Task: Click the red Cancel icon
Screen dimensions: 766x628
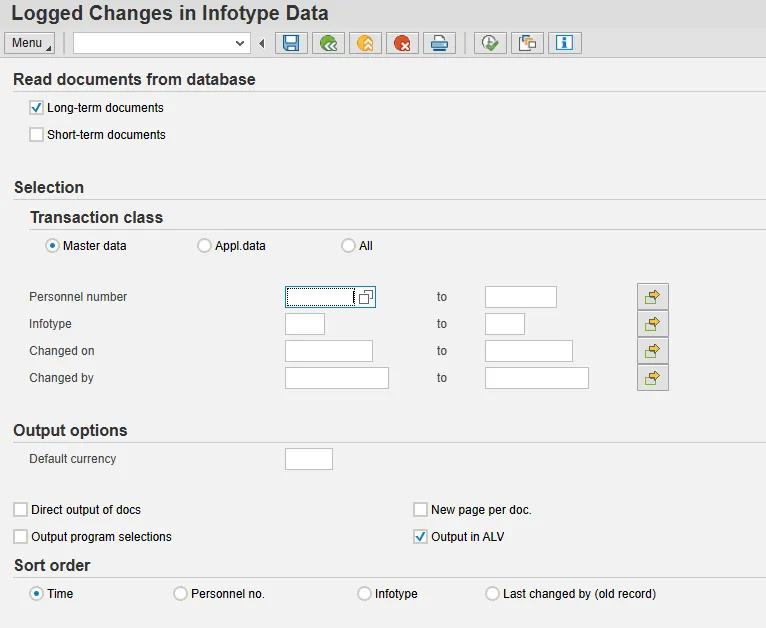Action: pyautogui.click(x=402, y=43)
